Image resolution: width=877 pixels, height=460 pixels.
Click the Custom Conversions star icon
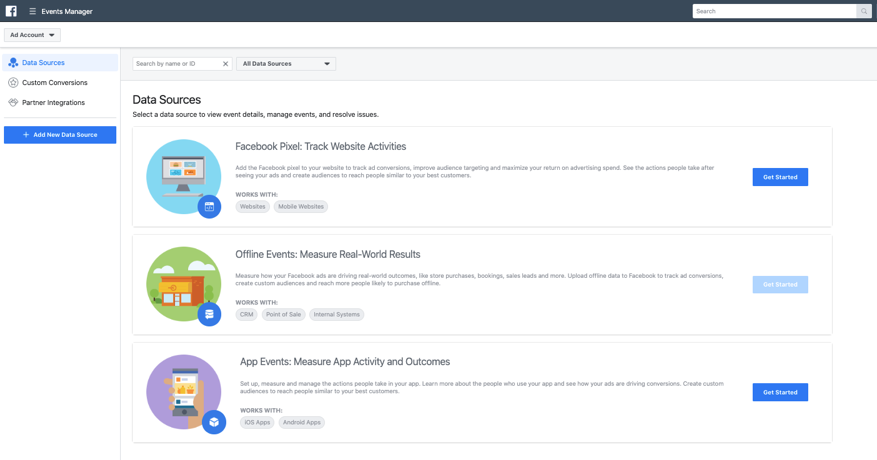(13, 82)
